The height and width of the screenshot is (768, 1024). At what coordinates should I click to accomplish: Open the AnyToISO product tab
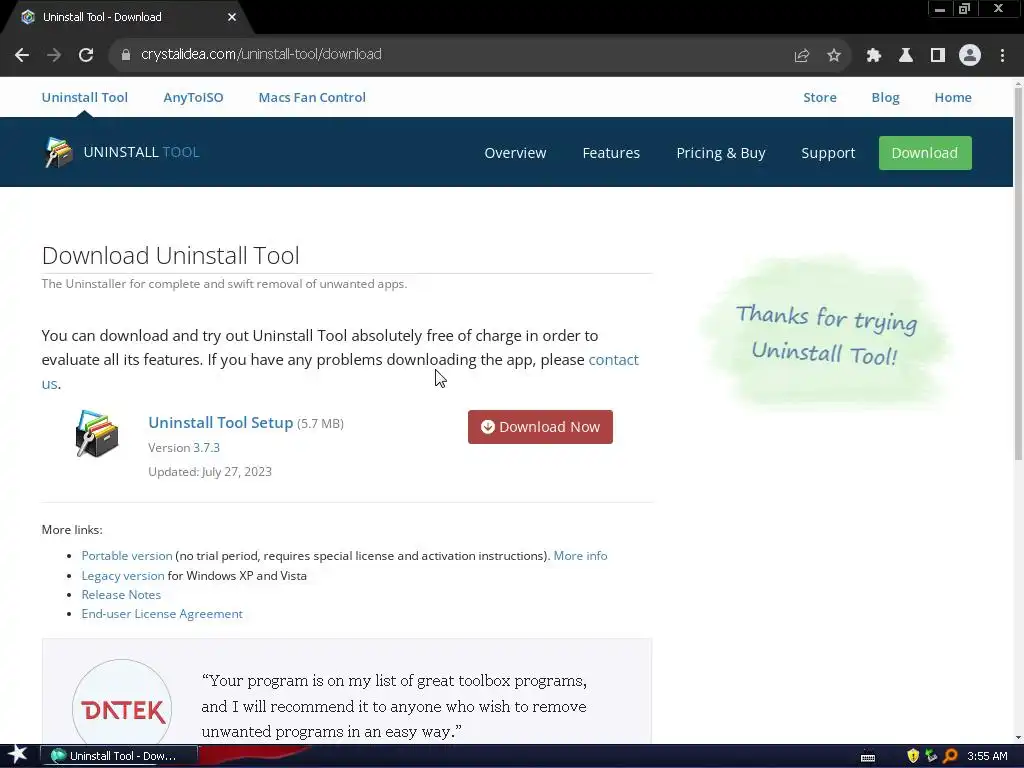pyautogui.click(x=193, y=97)
